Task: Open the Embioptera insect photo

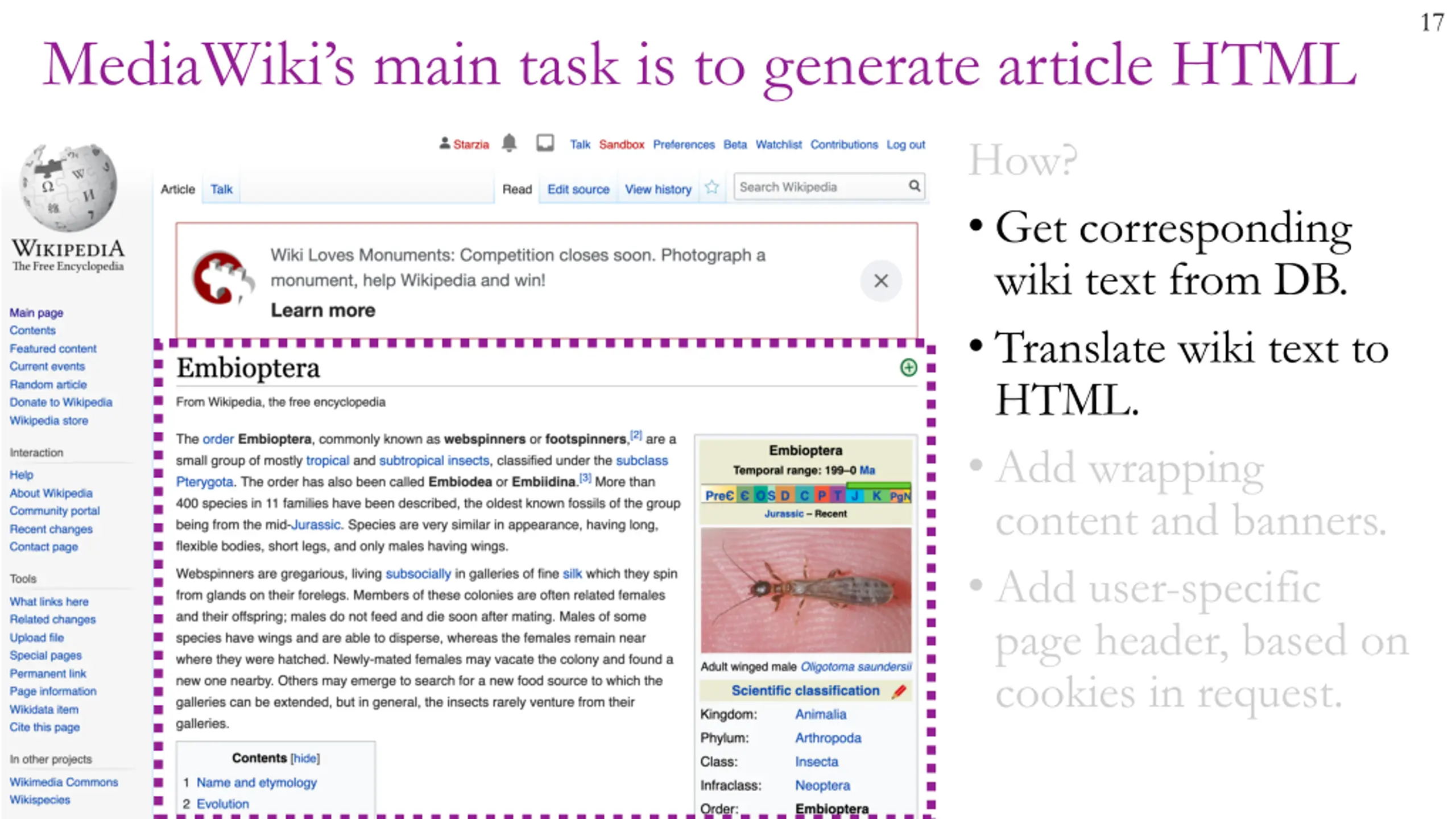Action: pyautogui.click(x=805, y=590)
